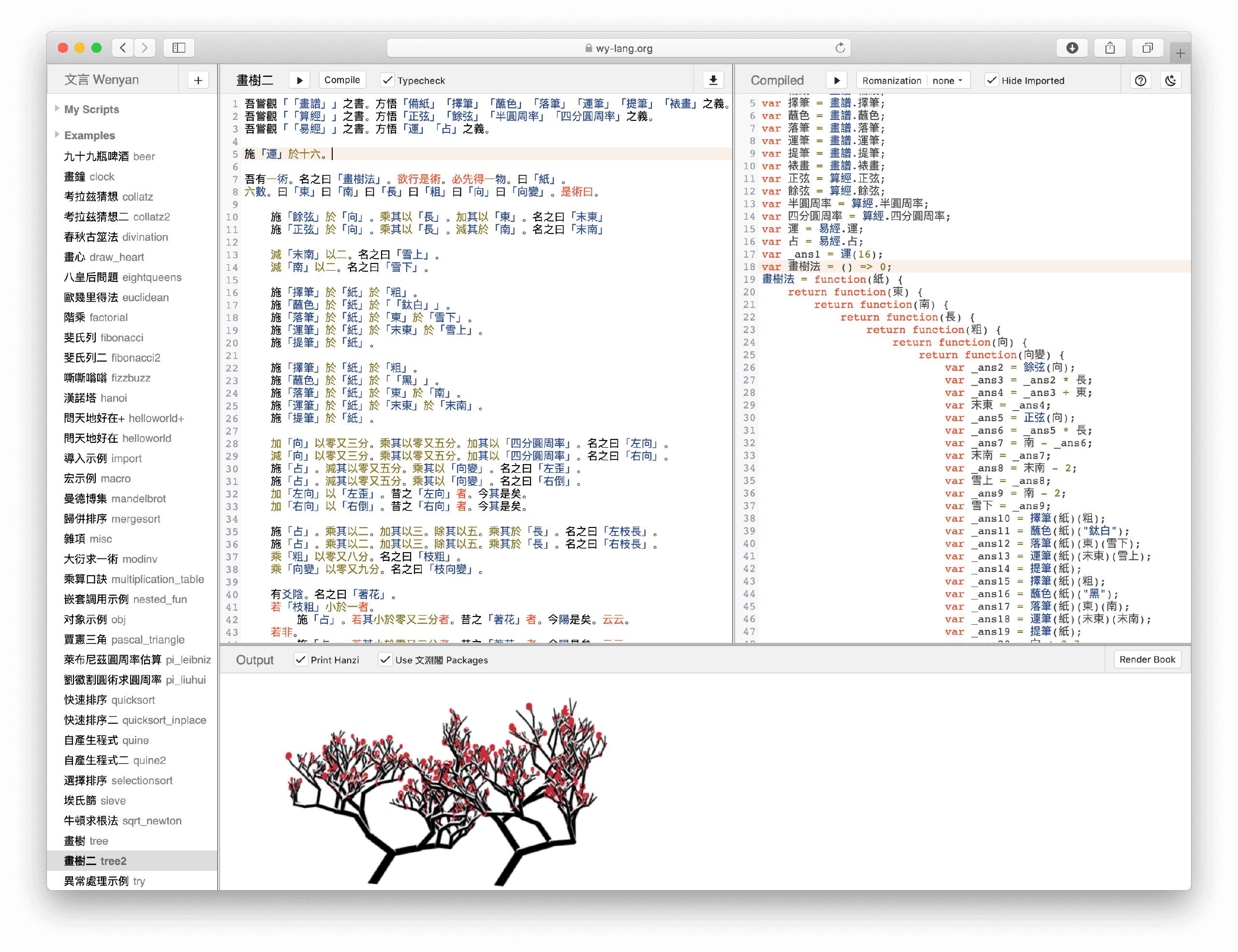Image resolution: width=1238 pixels, height=952 pixels.
Task: Click the rendered plum tree output image
Action: 447,791
